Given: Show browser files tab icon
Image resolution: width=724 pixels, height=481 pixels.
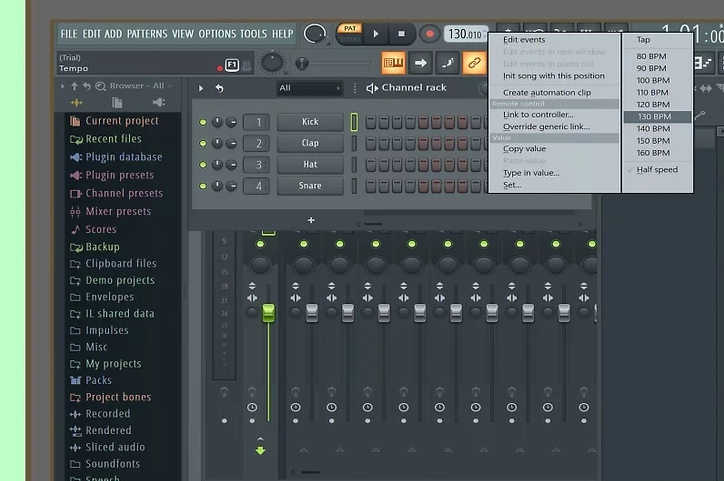Looking at the screenshot, I should coord(117,102).
